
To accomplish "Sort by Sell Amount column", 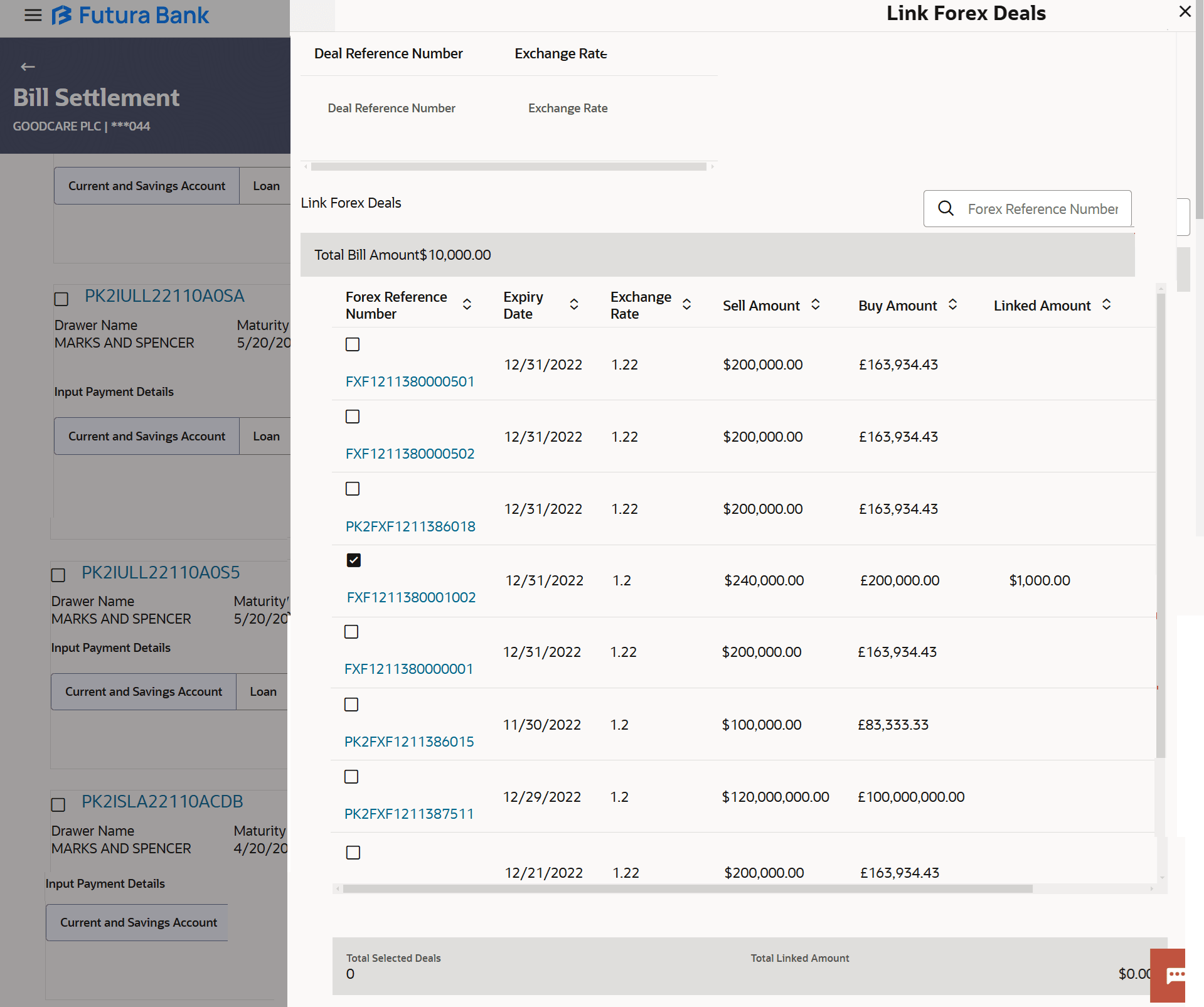I will click(x=815, y=305).
